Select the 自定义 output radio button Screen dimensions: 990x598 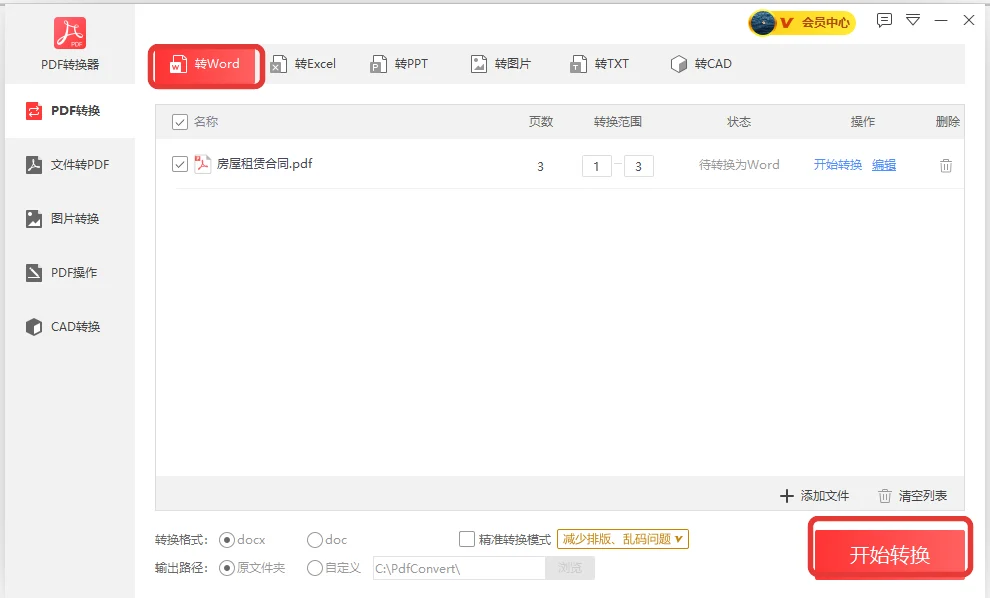click(314, 568)
